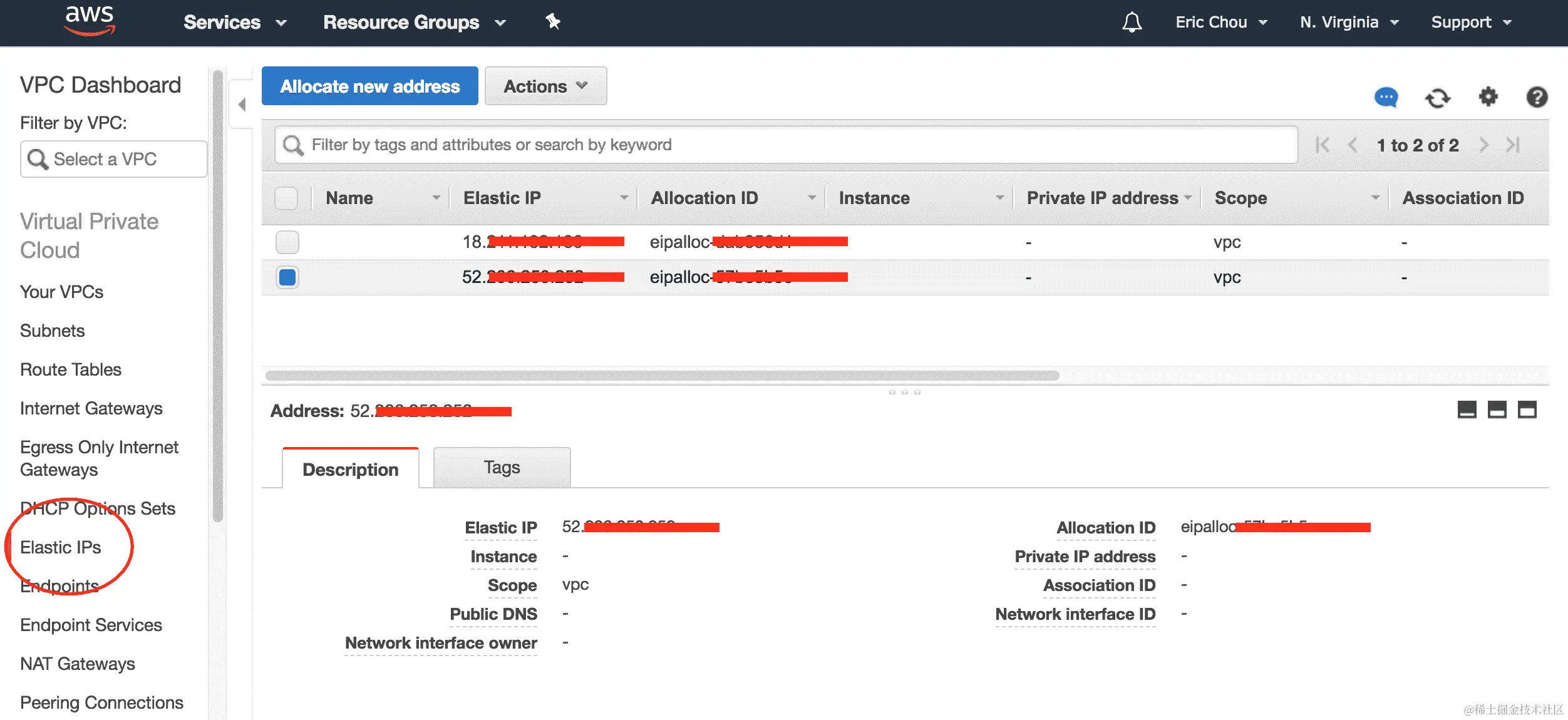Open the notifications bell
The height and width of the screenshot is (720, 1568).
pos(1132,23)
